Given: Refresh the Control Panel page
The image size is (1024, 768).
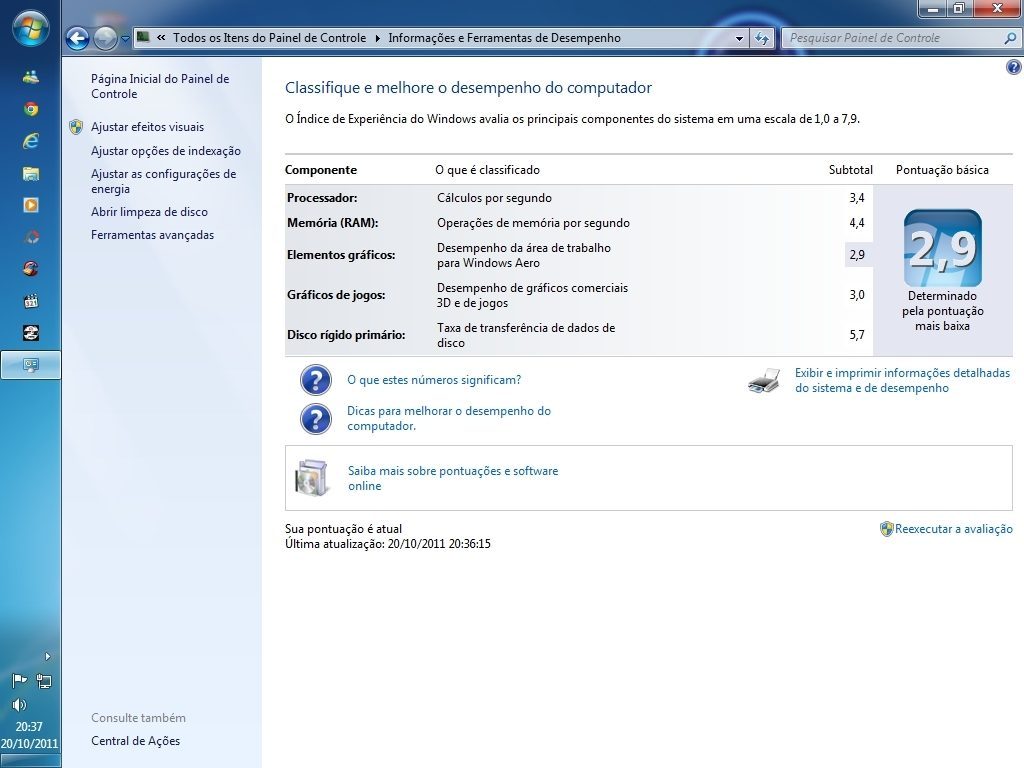Looking at the screenshot, I should click(x=761, y=39).
